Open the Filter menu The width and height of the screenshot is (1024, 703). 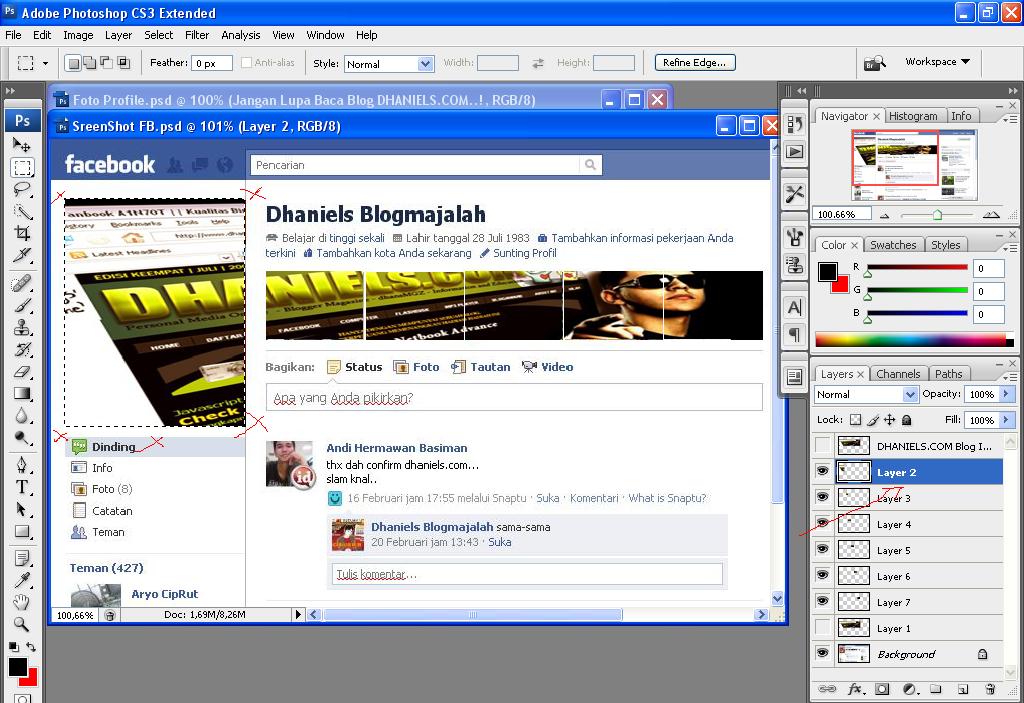(197, 35)
